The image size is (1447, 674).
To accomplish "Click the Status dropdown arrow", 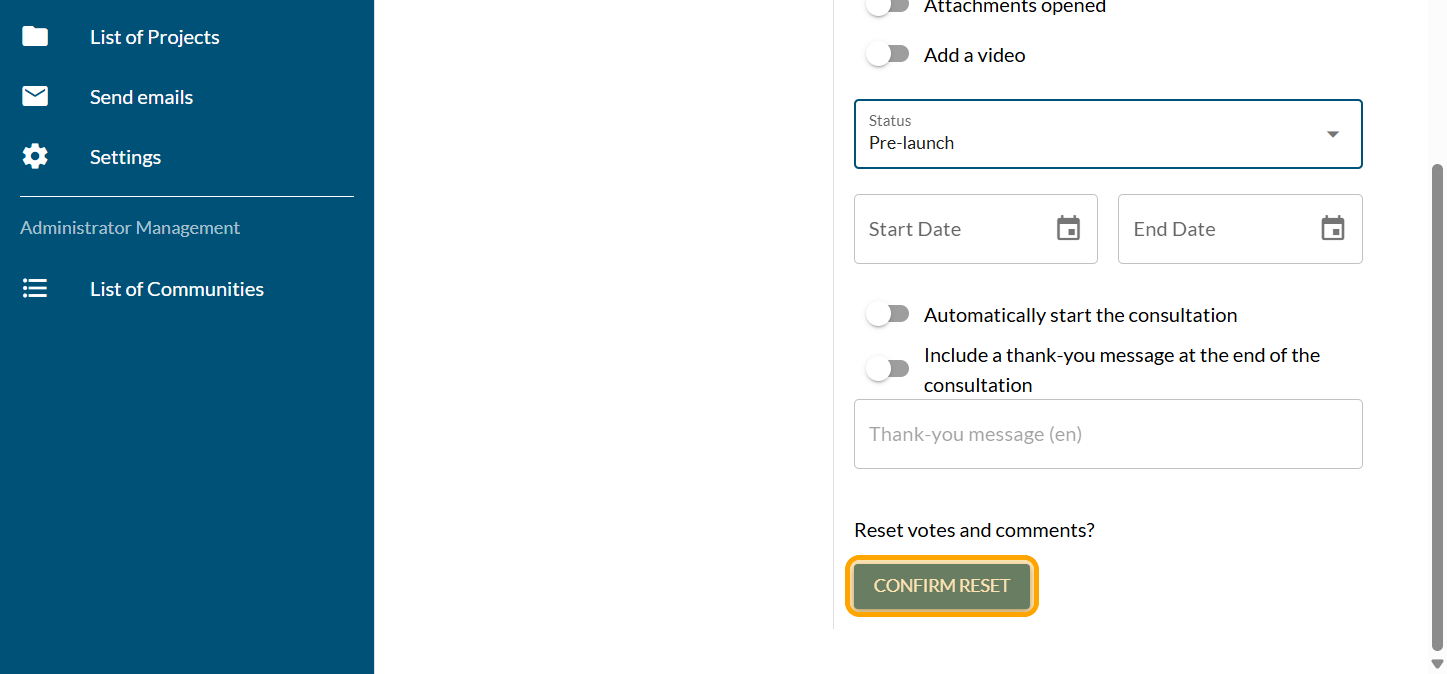I will [x=1332, y=134].
